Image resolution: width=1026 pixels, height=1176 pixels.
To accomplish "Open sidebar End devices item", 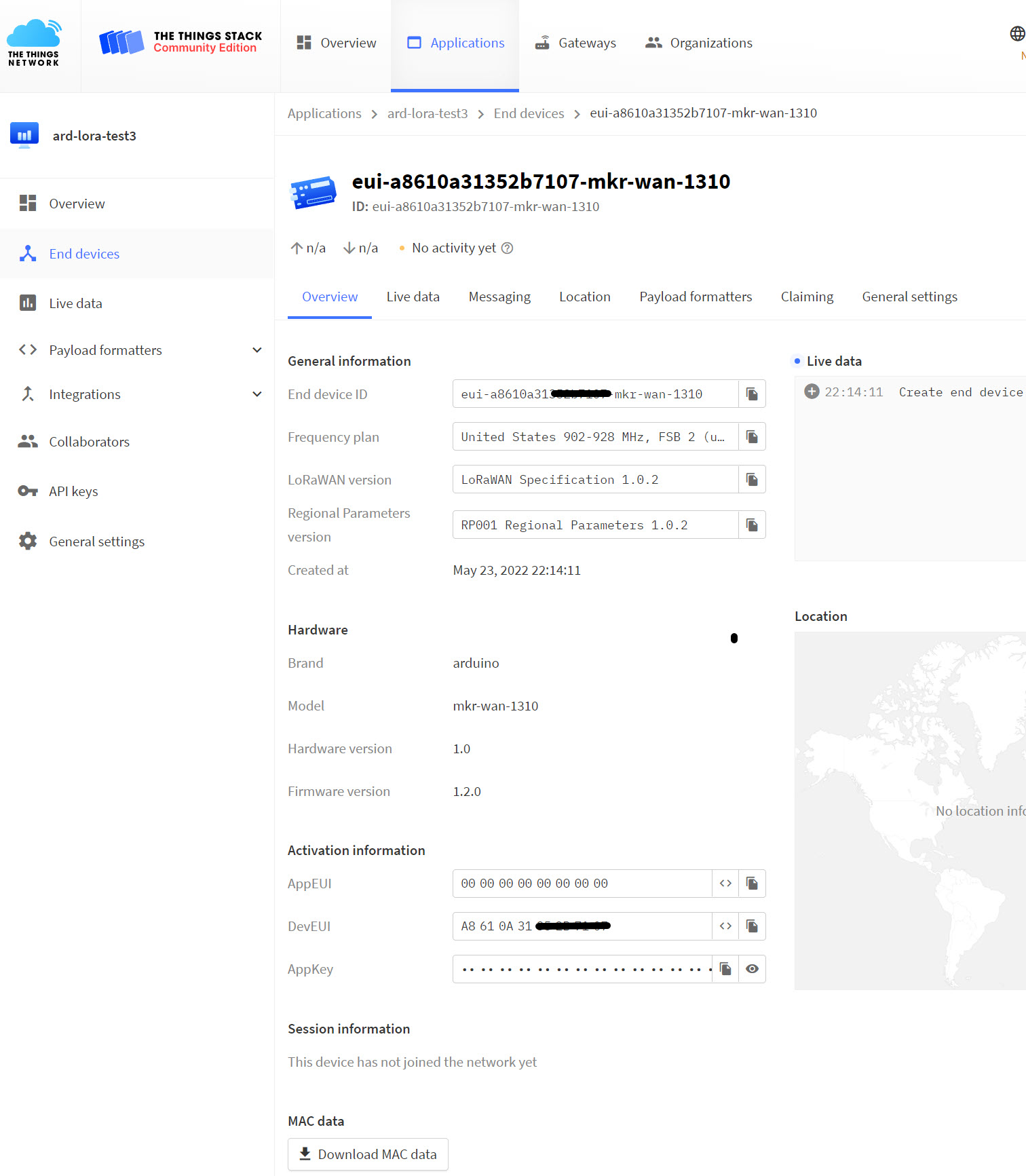I will [x=137, y=254].
